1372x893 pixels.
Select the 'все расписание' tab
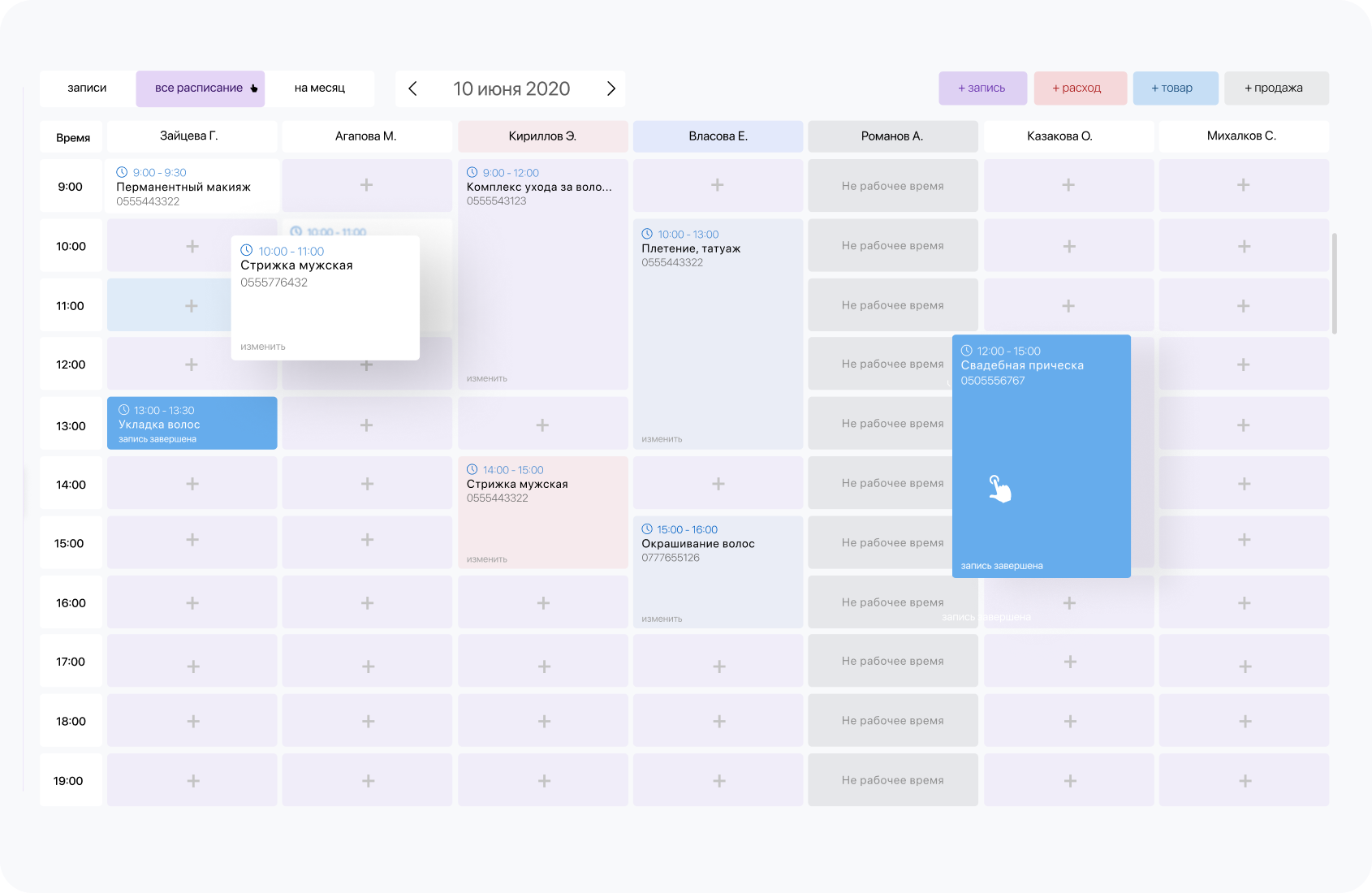tap(199, 88)
